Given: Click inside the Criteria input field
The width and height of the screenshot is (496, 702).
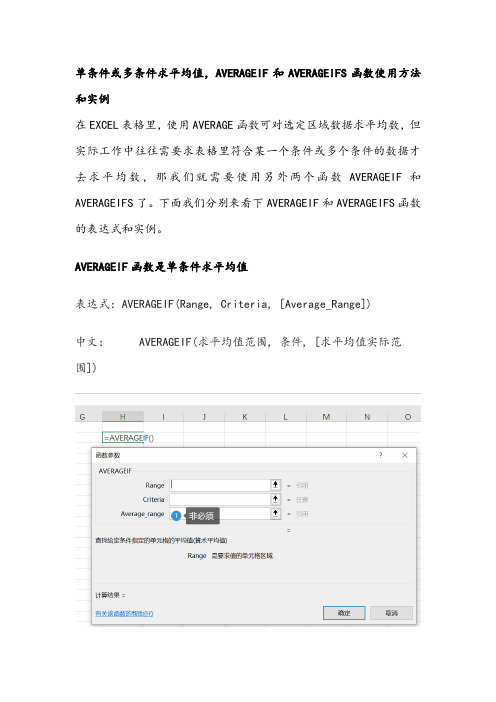Looking at the screenshot, I should (219, 499).
